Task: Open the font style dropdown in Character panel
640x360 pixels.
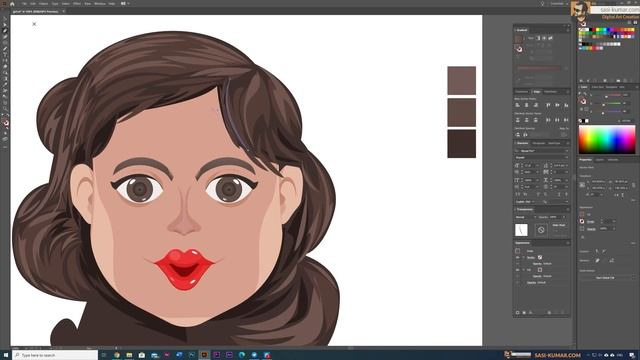Action: (x=542, y=158)
